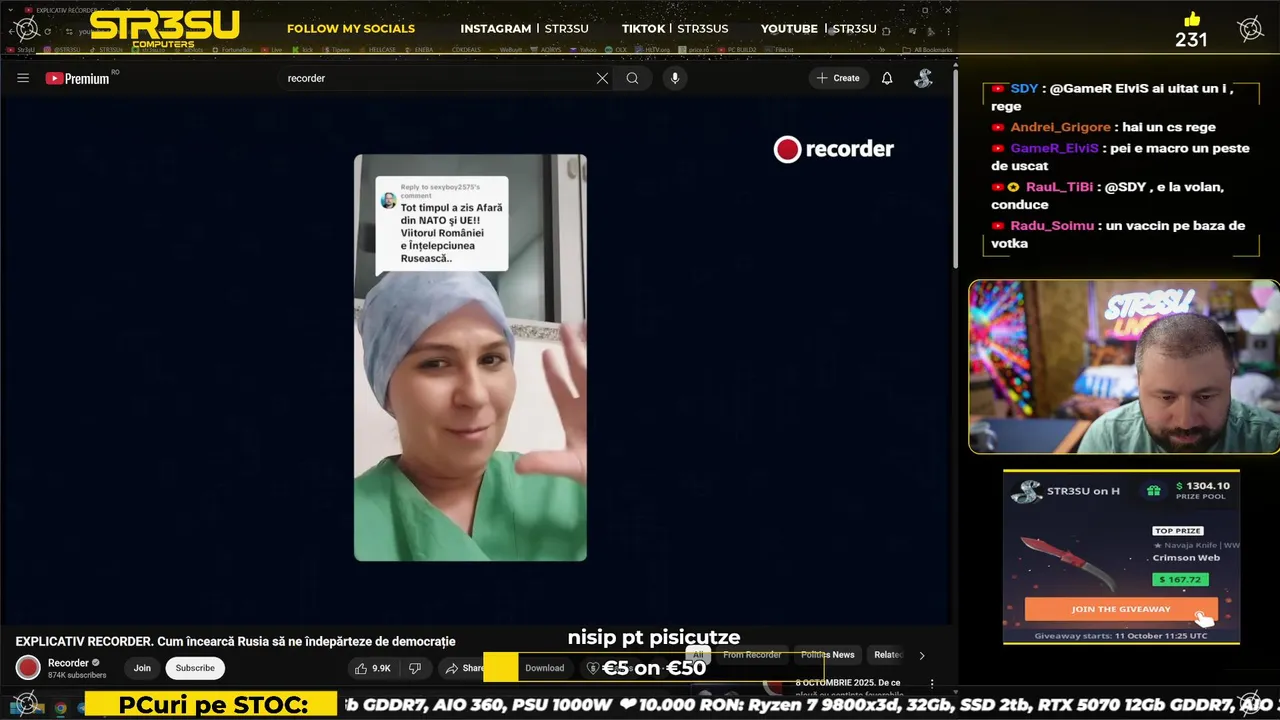Click the Share button
The height and width of the screenshot is (720, 1280).
[464, 668]
